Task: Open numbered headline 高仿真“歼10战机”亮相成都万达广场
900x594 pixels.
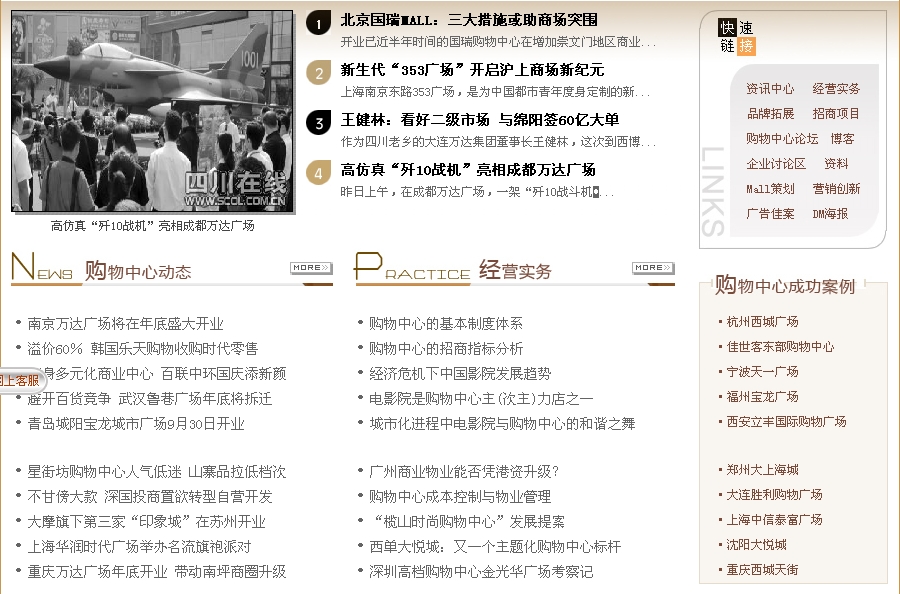Action: point(468,170)
